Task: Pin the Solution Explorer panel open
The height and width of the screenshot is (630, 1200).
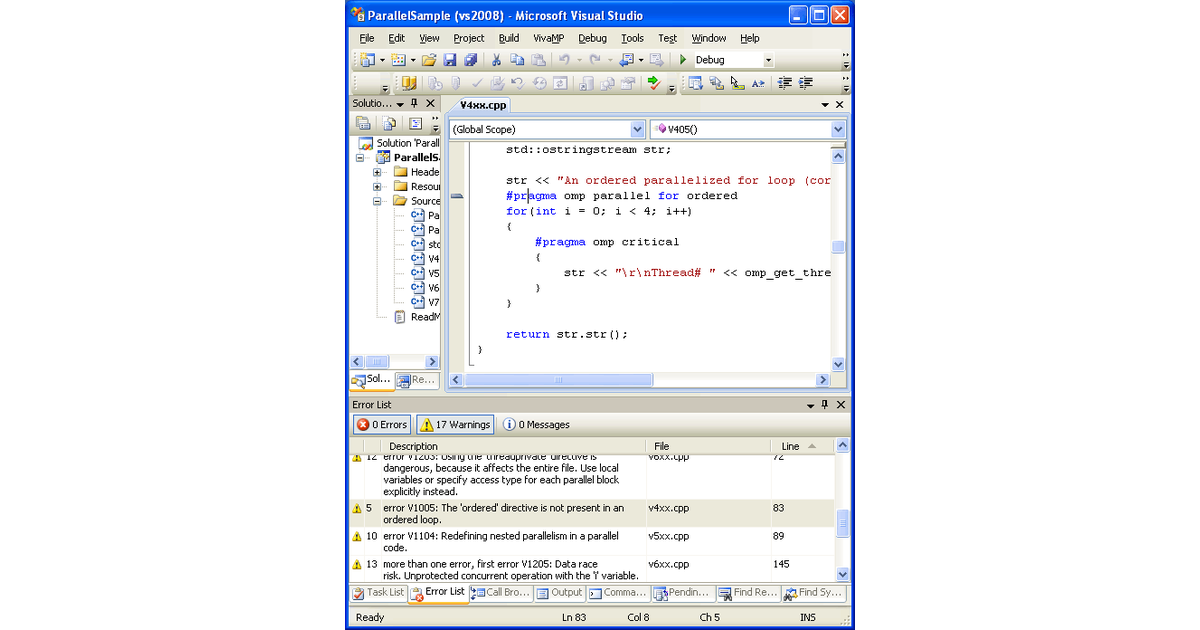Action: [413, 103]
